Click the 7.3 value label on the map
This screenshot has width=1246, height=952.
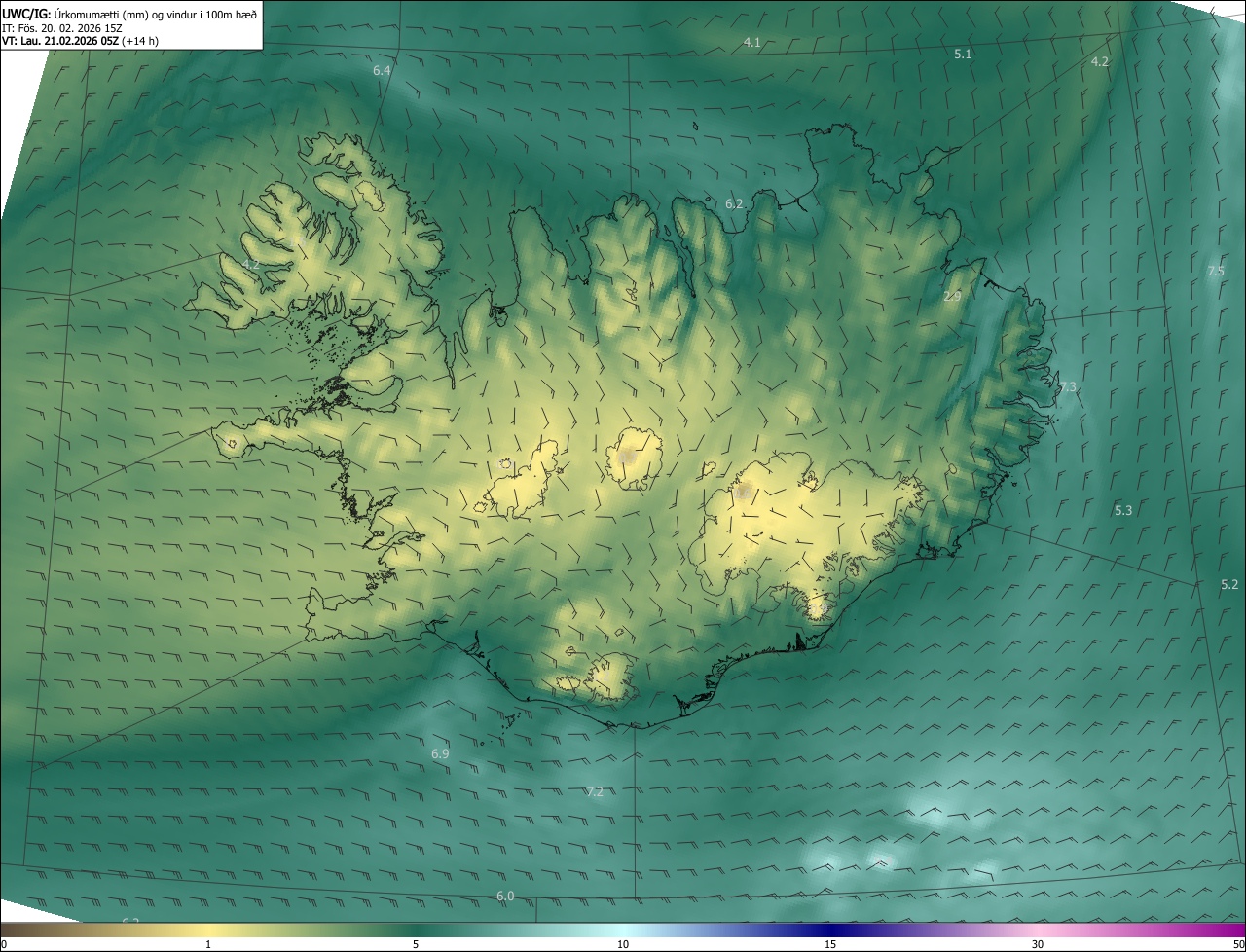coord(1068,387)
